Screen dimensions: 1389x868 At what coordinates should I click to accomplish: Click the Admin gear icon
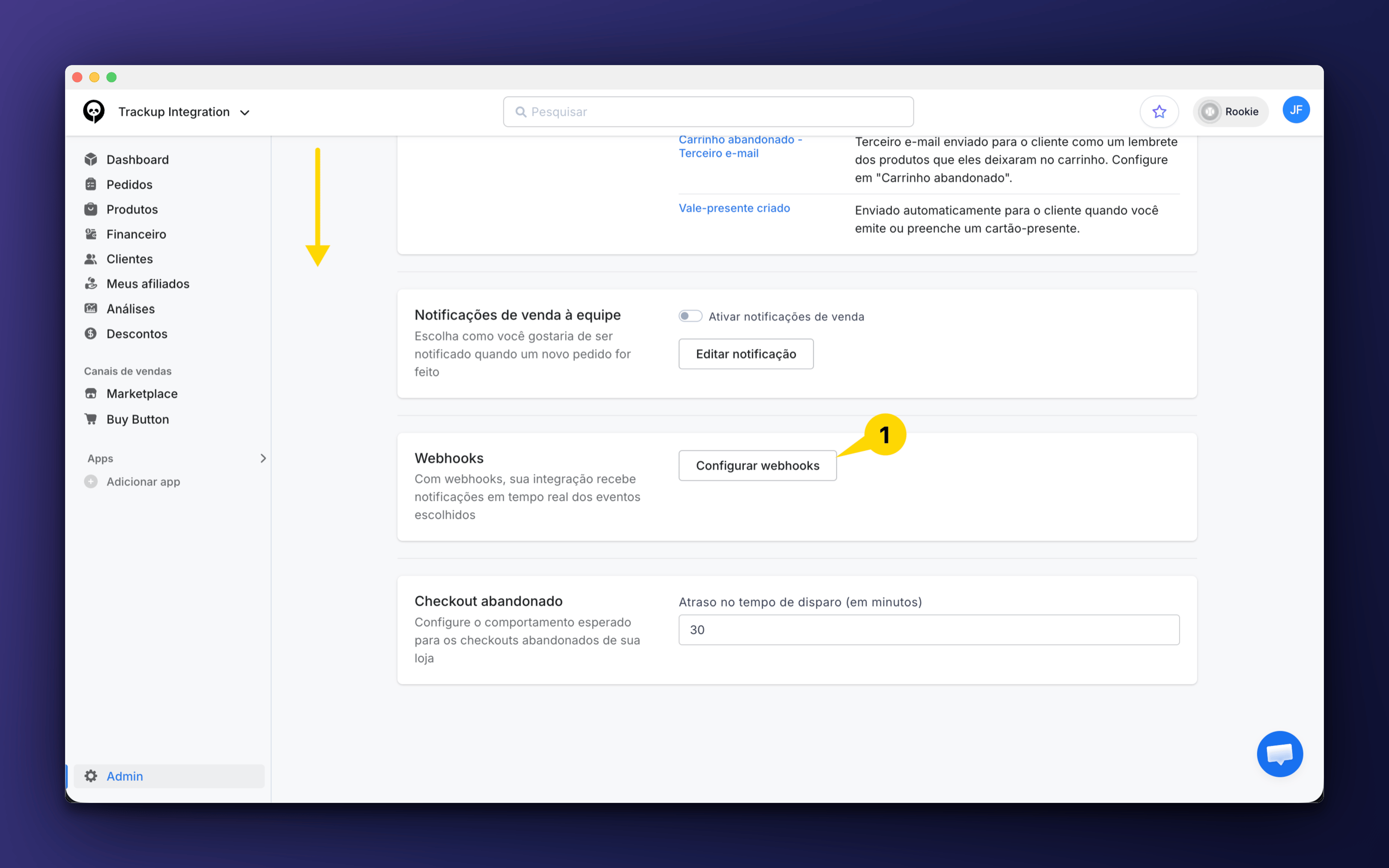[x=91, y=776]
